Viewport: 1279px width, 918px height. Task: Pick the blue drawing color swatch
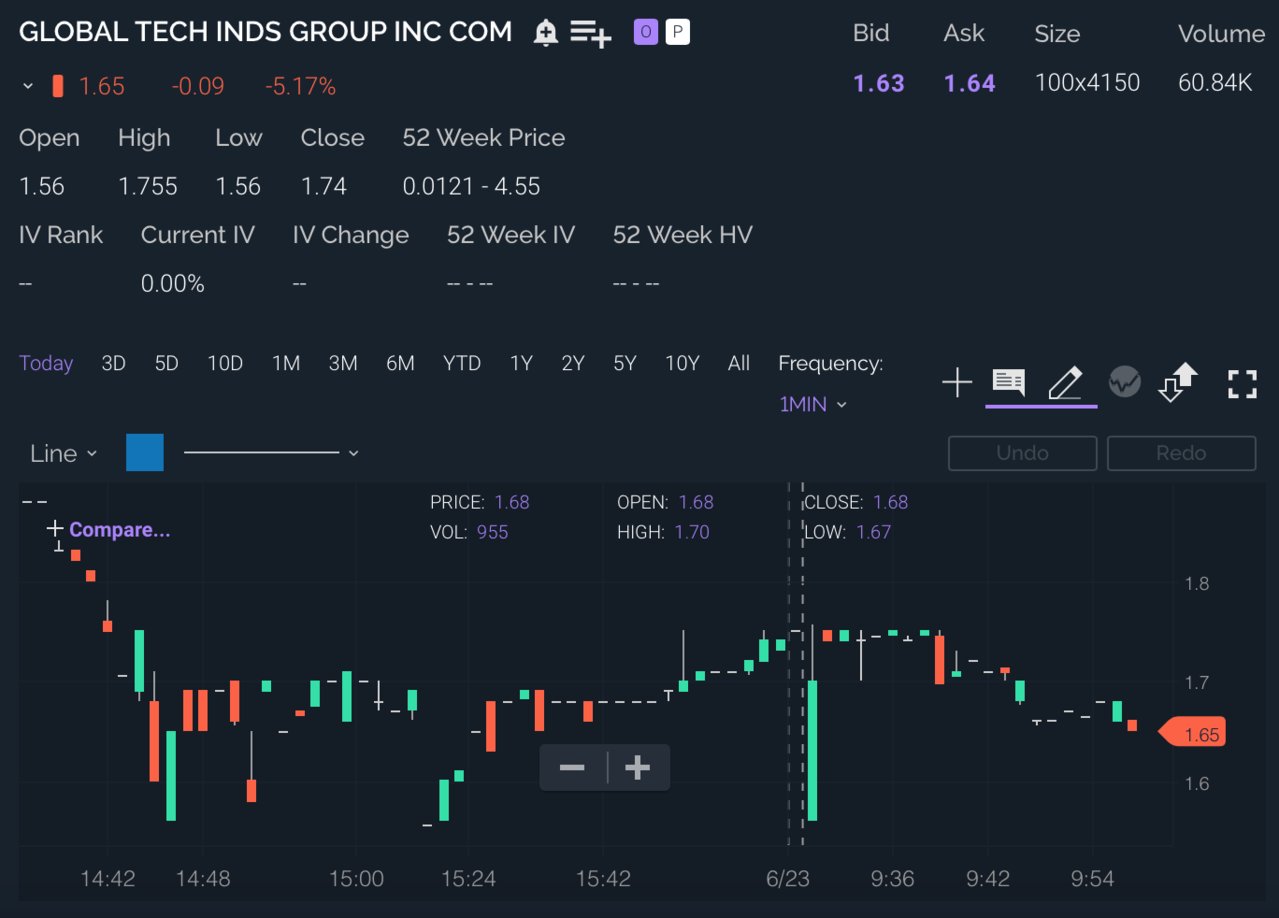click(145, 452)
